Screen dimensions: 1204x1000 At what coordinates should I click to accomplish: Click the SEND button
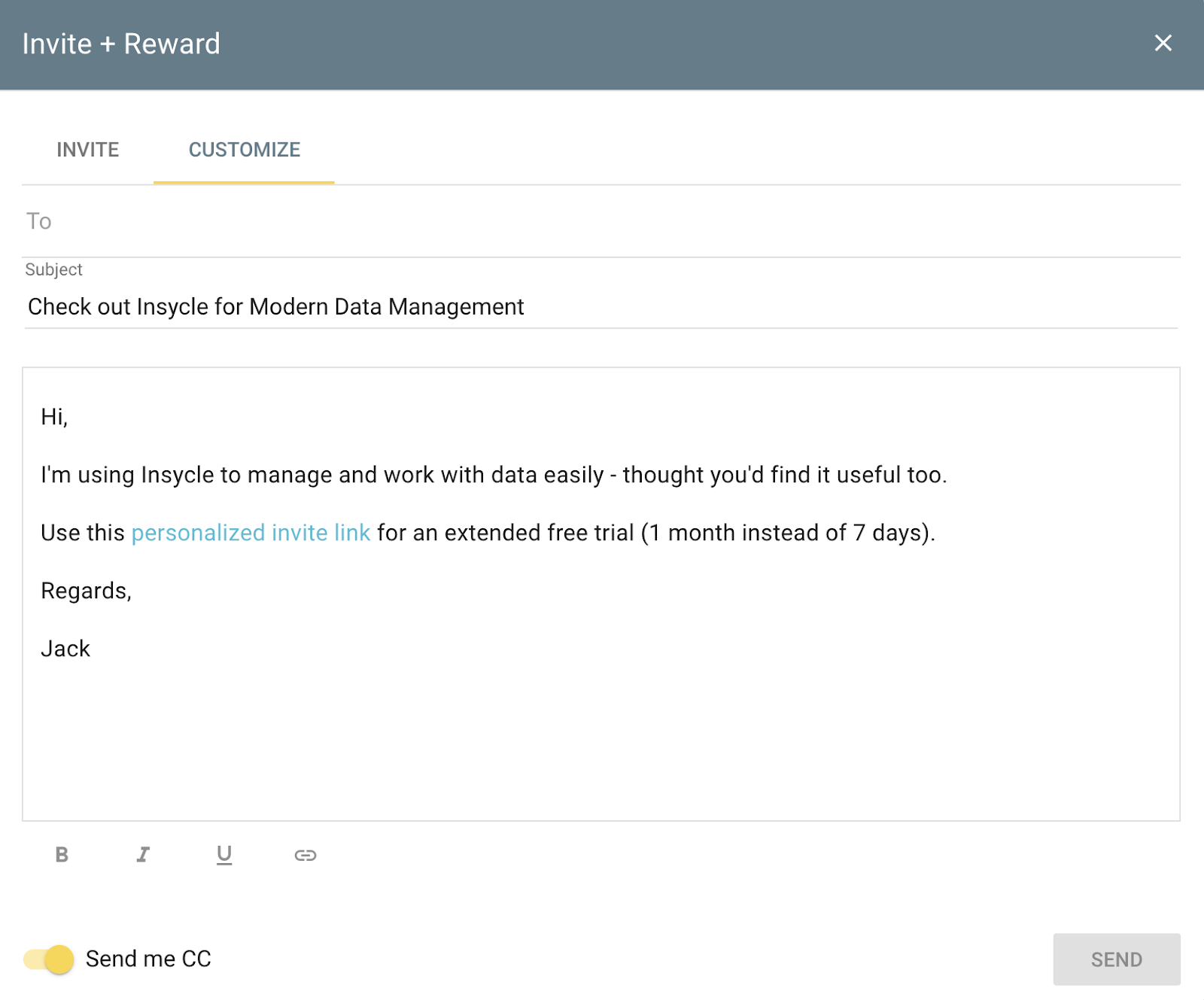[x=1117, y=959]
